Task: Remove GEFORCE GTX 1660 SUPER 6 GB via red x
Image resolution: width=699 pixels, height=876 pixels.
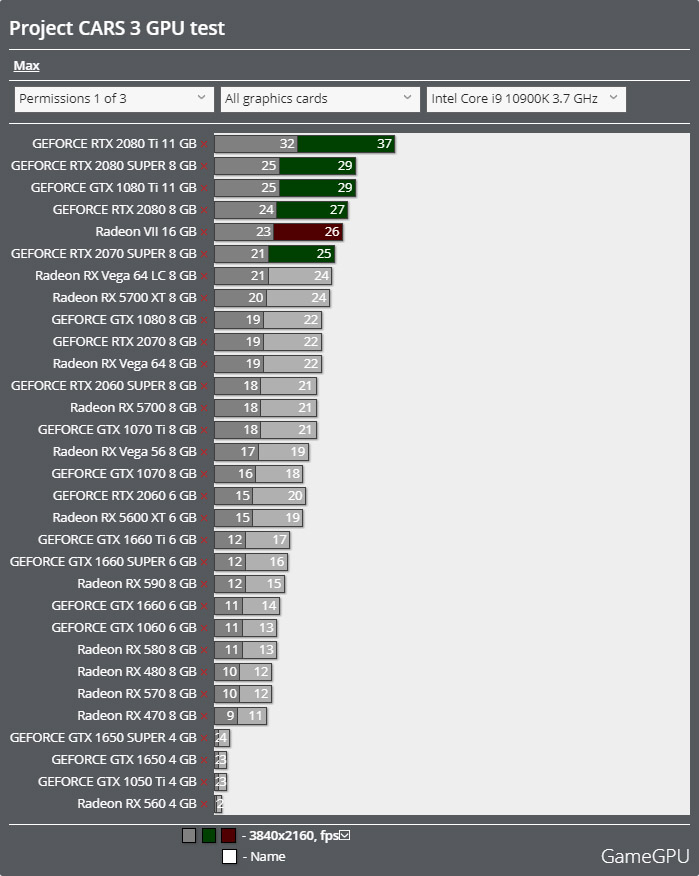Action: click(x=205, y=562)
